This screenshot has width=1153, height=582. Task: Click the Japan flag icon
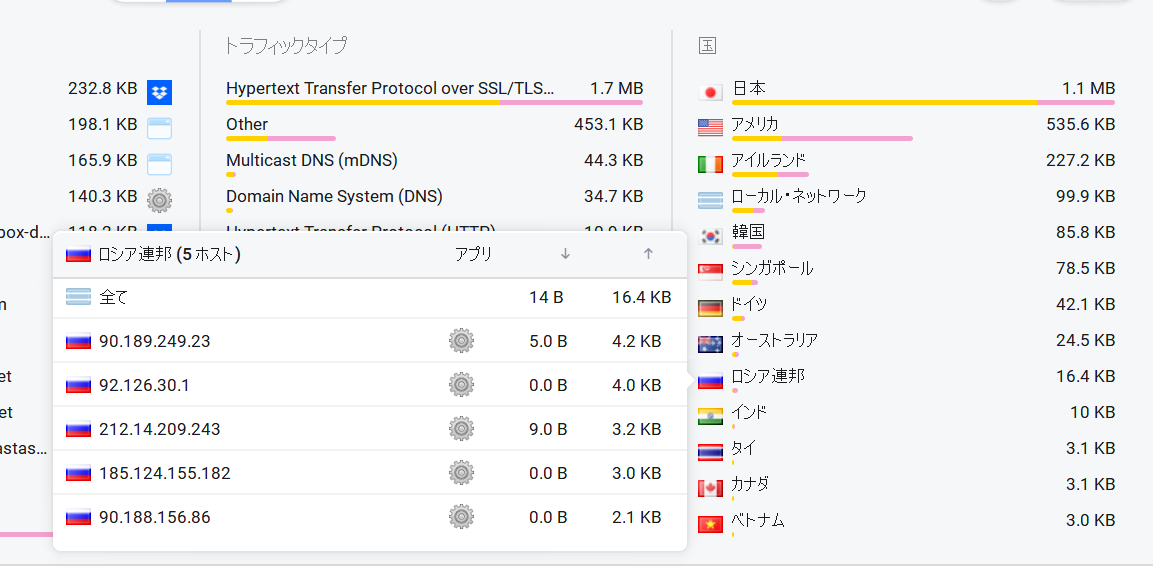pos(710,92)
